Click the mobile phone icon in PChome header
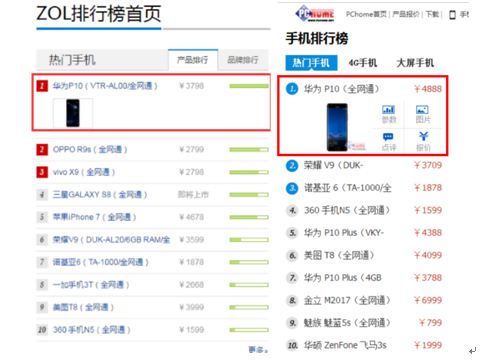The image size is (492, 362). click(x=452, y=14)
